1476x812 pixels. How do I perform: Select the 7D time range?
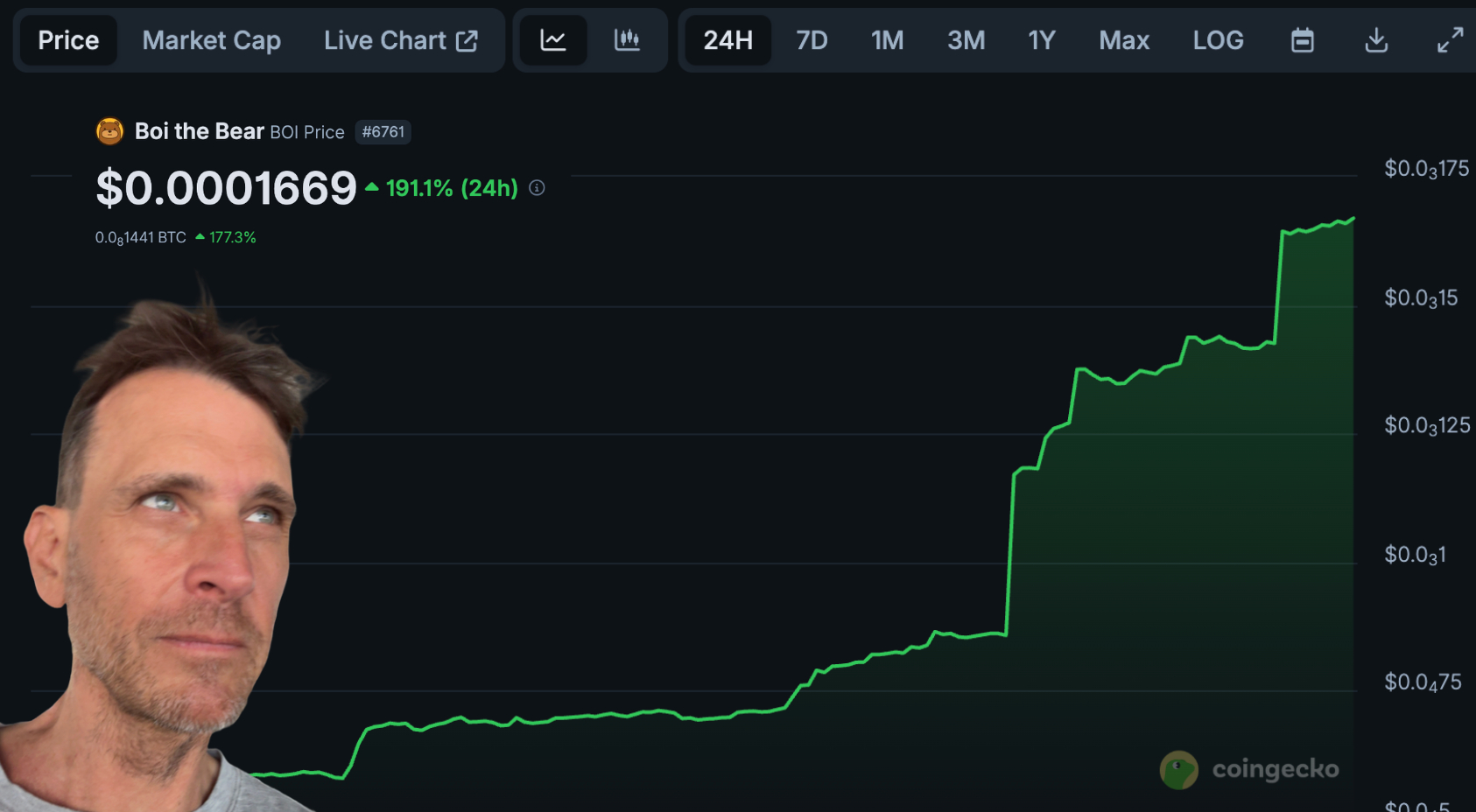coord(812,40)
